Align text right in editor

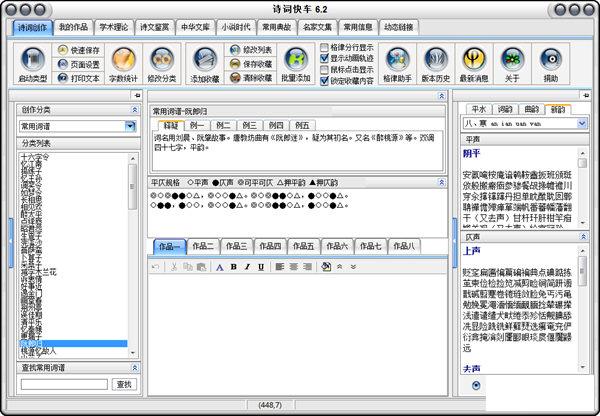click(307, 267)
